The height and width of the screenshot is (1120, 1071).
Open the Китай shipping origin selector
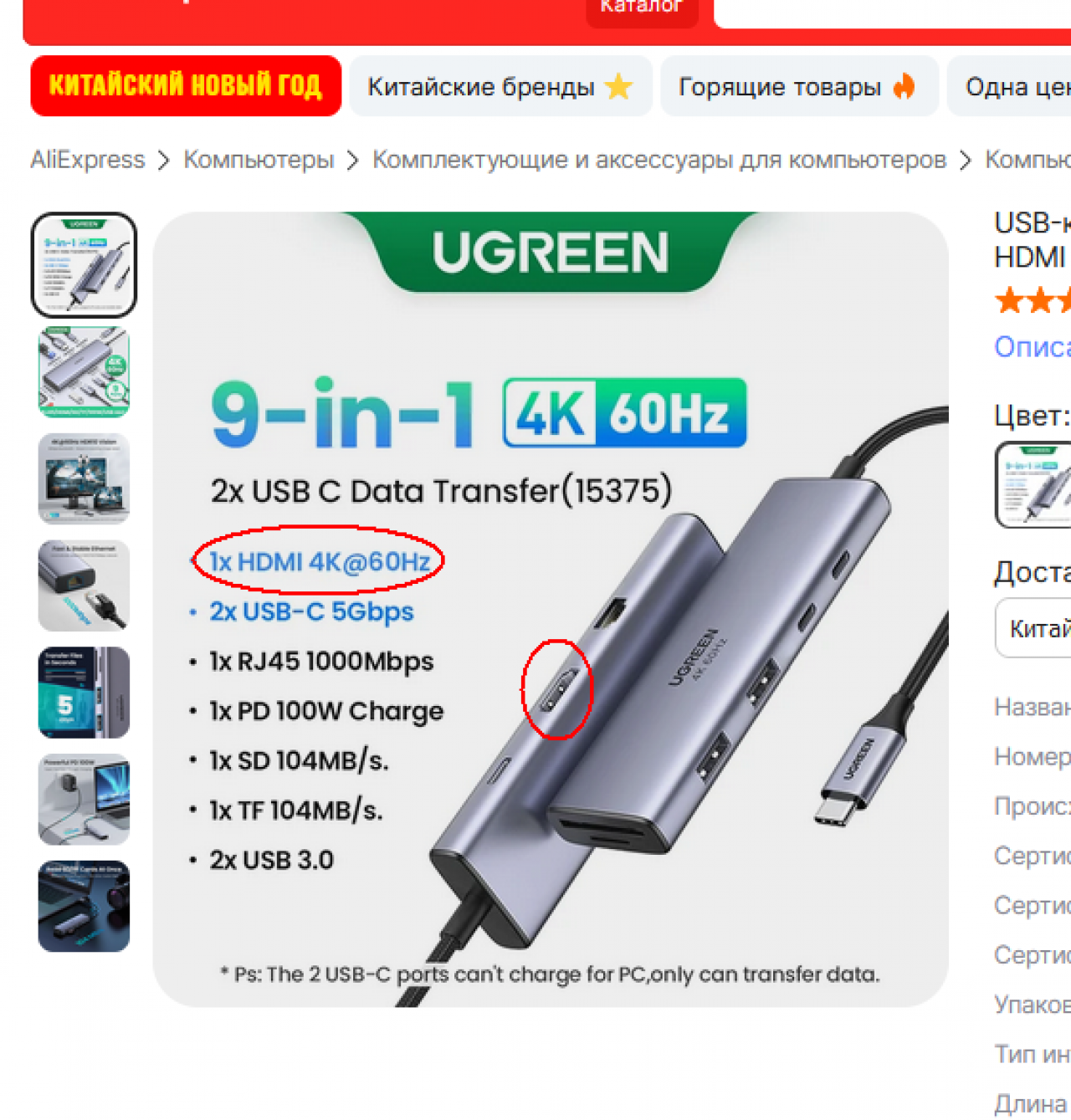[1033, 628]
